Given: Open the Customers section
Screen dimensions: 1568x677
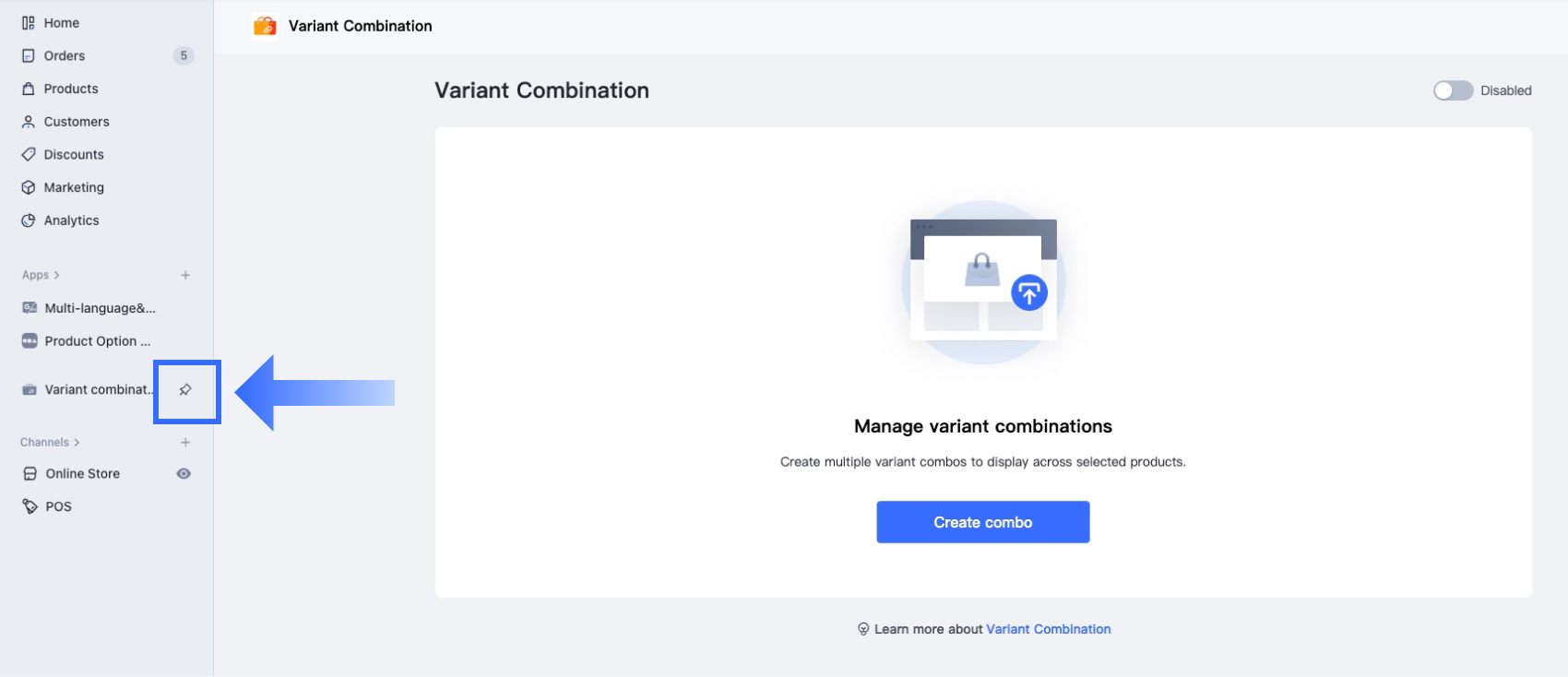Looking at the screenshot, I should point(77,122).
